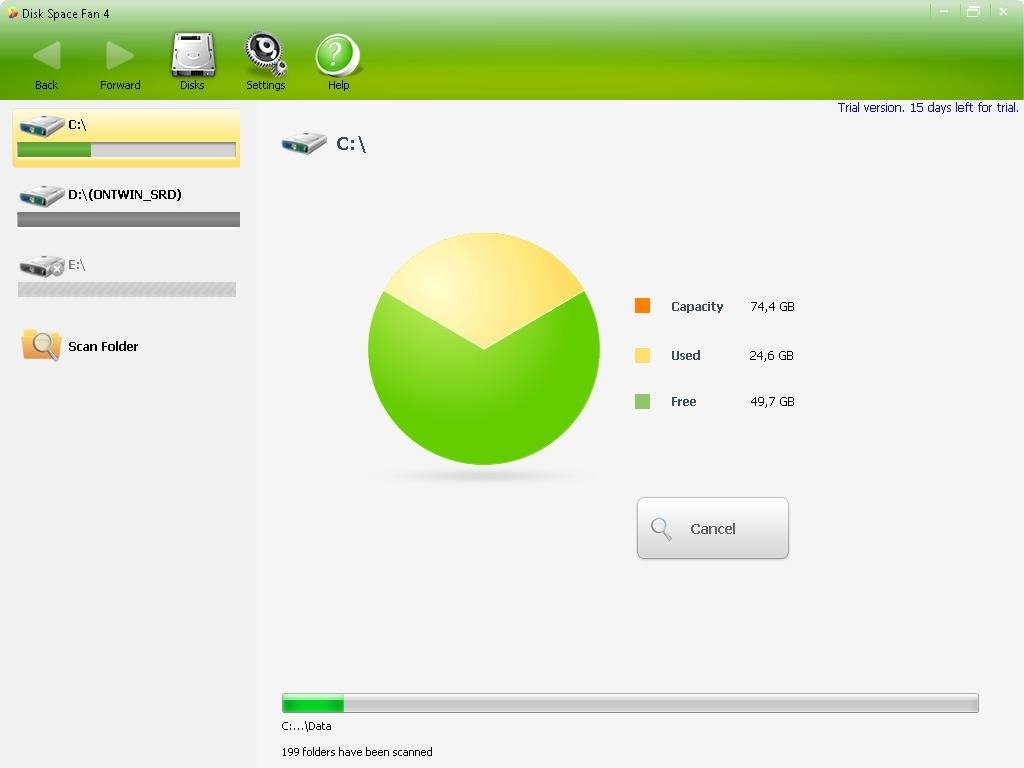The image size is (1024, 768).
Task: Click the orange Capacity color swatch
Action: click(x=643, y=306)
